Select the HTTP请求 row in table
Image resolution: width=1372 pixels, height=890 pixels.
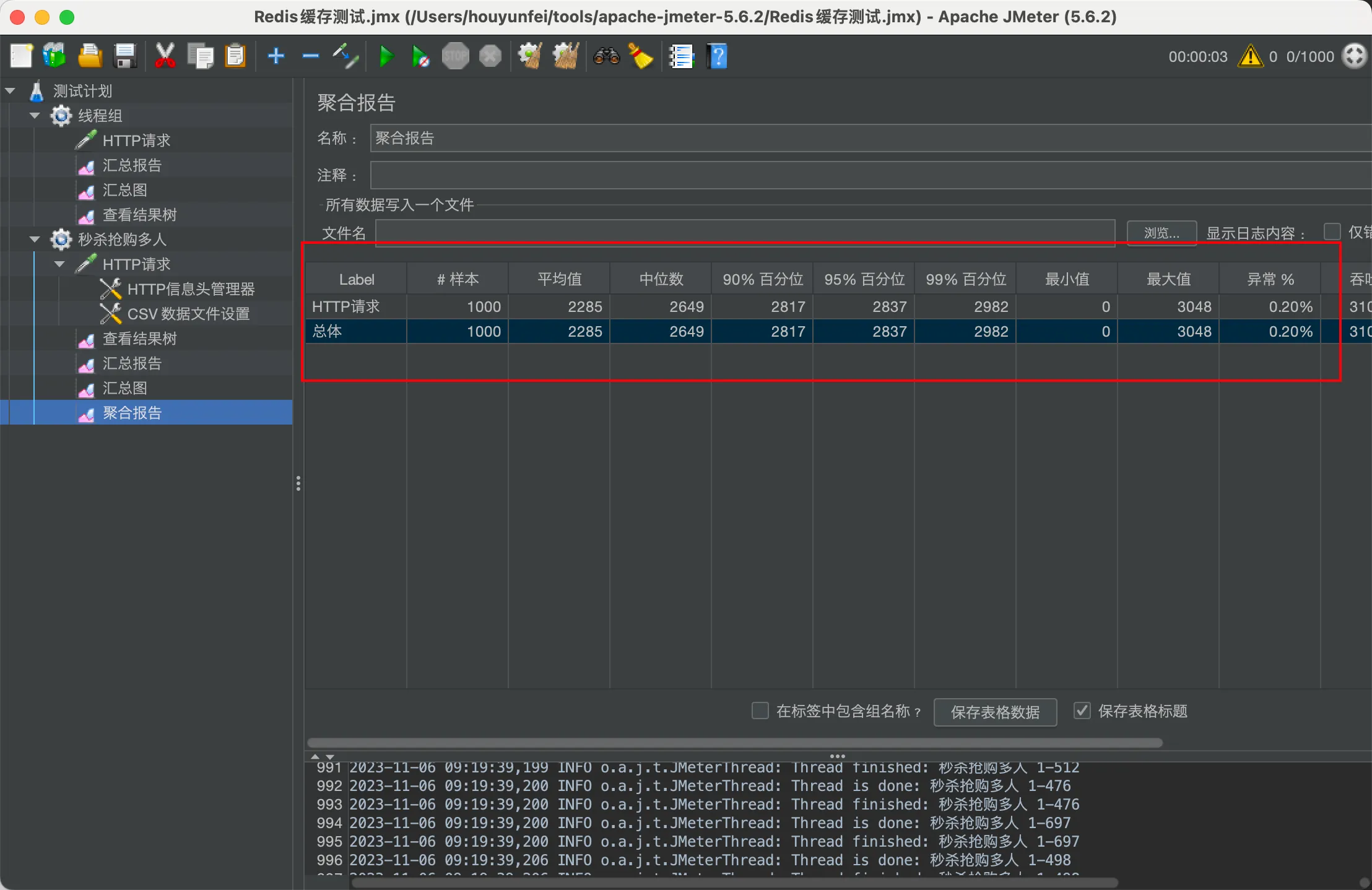[838, 306]
